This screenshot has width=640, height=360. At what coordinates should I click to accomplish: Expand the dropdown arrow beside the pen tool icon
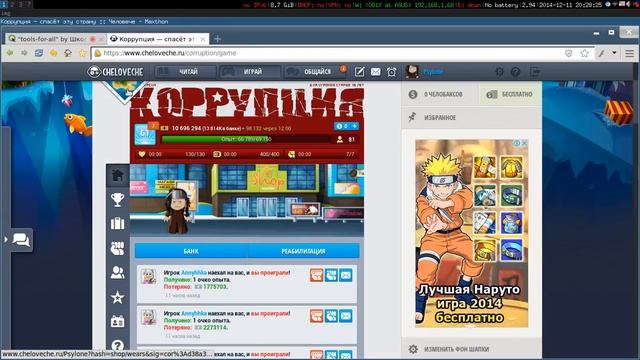tap(614, 53)
